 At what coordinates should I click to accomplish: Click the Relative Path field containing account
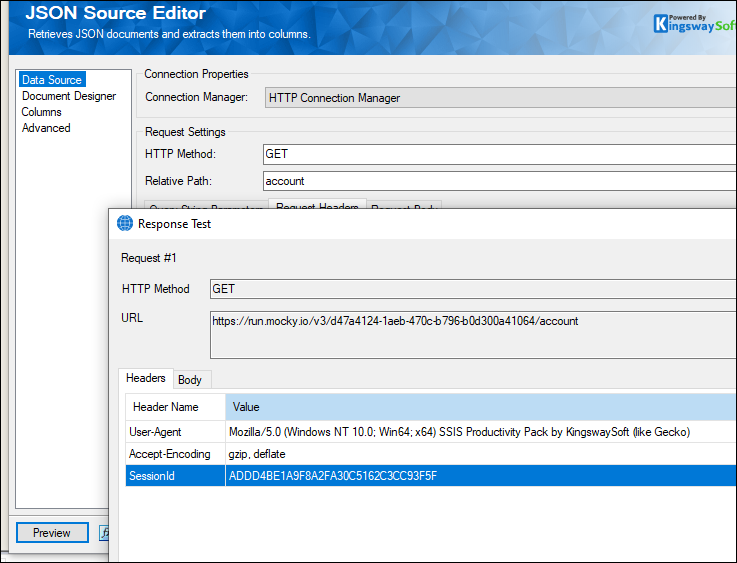(500, 181)
